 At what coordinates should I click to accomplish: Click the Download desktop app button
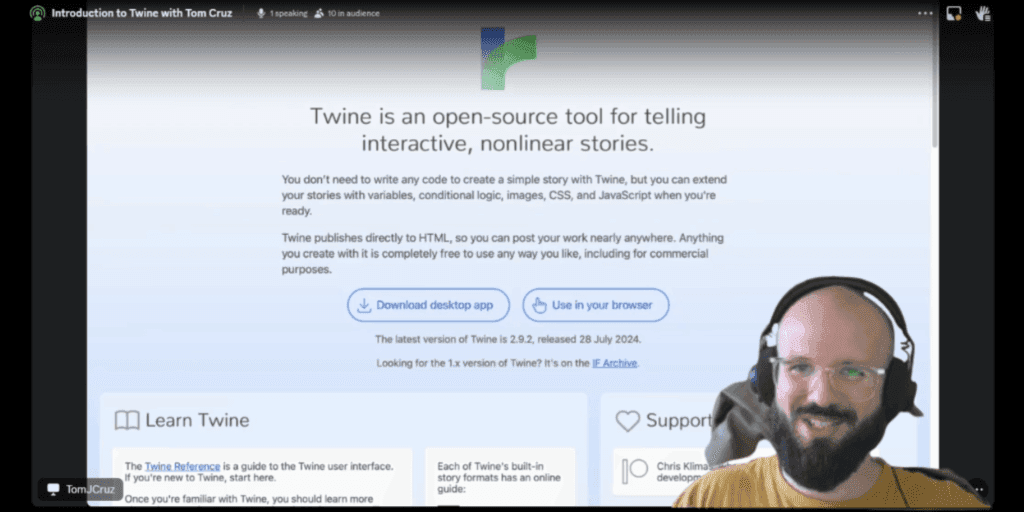pyautogui.click(x=428, y=305)
